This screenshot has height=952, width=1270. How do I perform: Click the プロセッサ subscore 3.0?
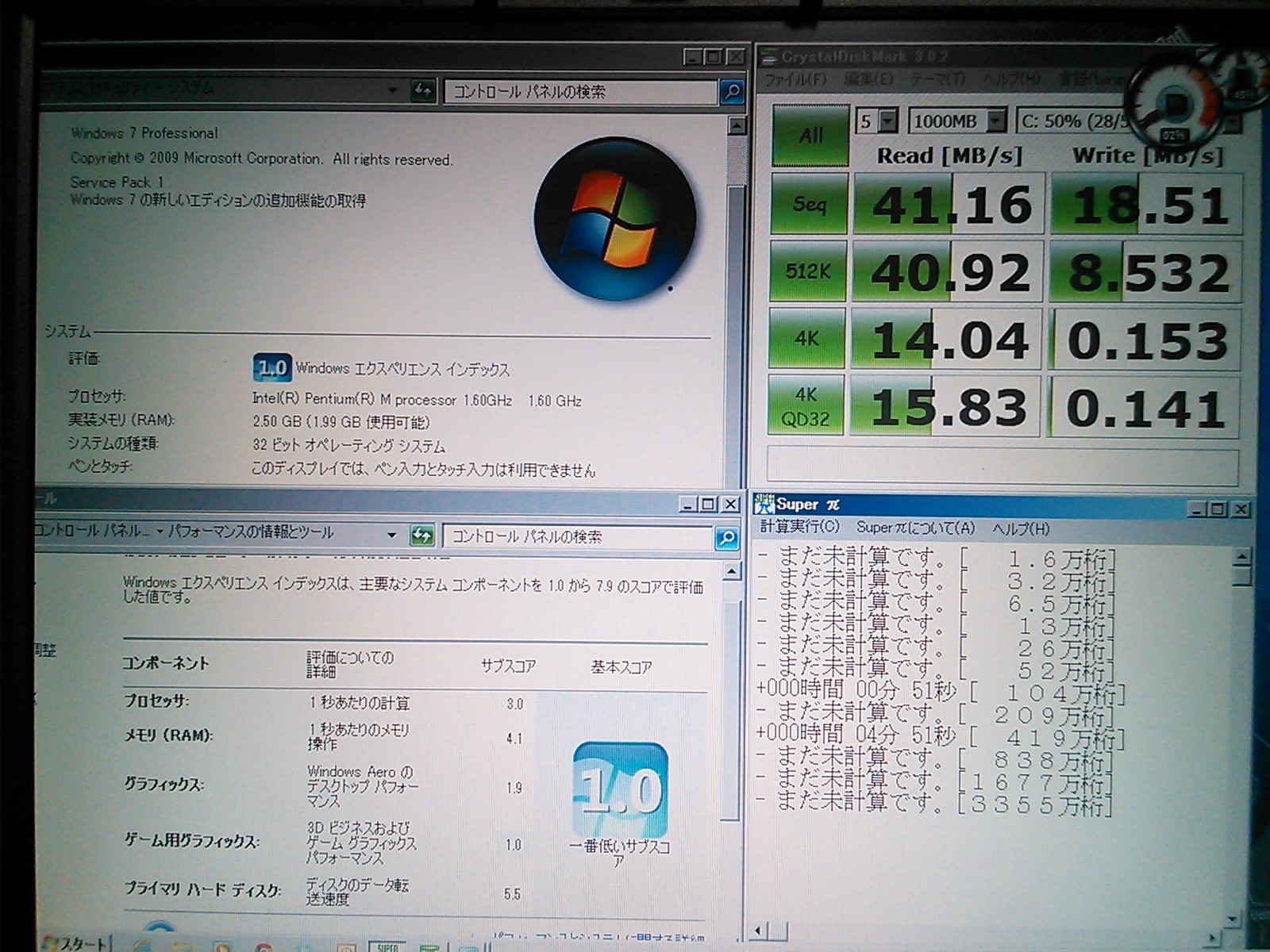click(515, 704)
